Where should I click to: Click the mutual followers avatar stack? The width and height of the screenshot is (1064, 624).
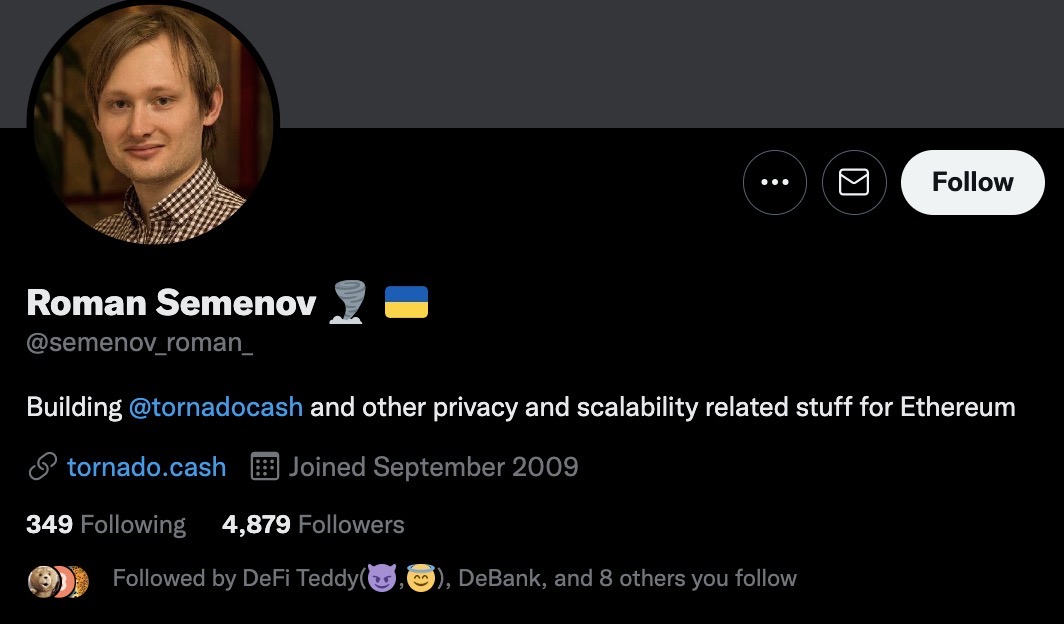coord(58,580)
